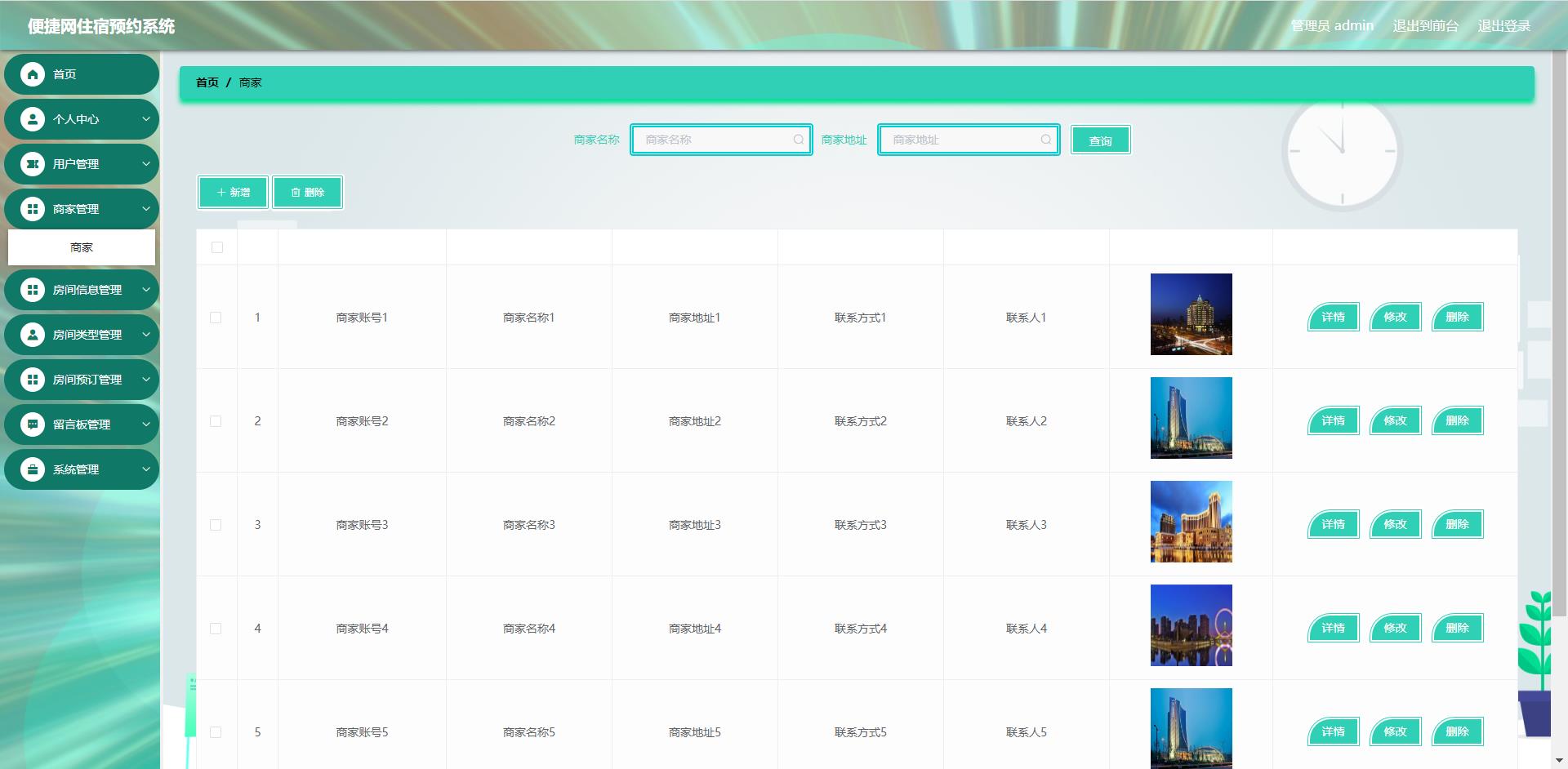Click the 用户管理 sidebar icon
Viewport: 1568px width, 769px height.
pos(33,164)
